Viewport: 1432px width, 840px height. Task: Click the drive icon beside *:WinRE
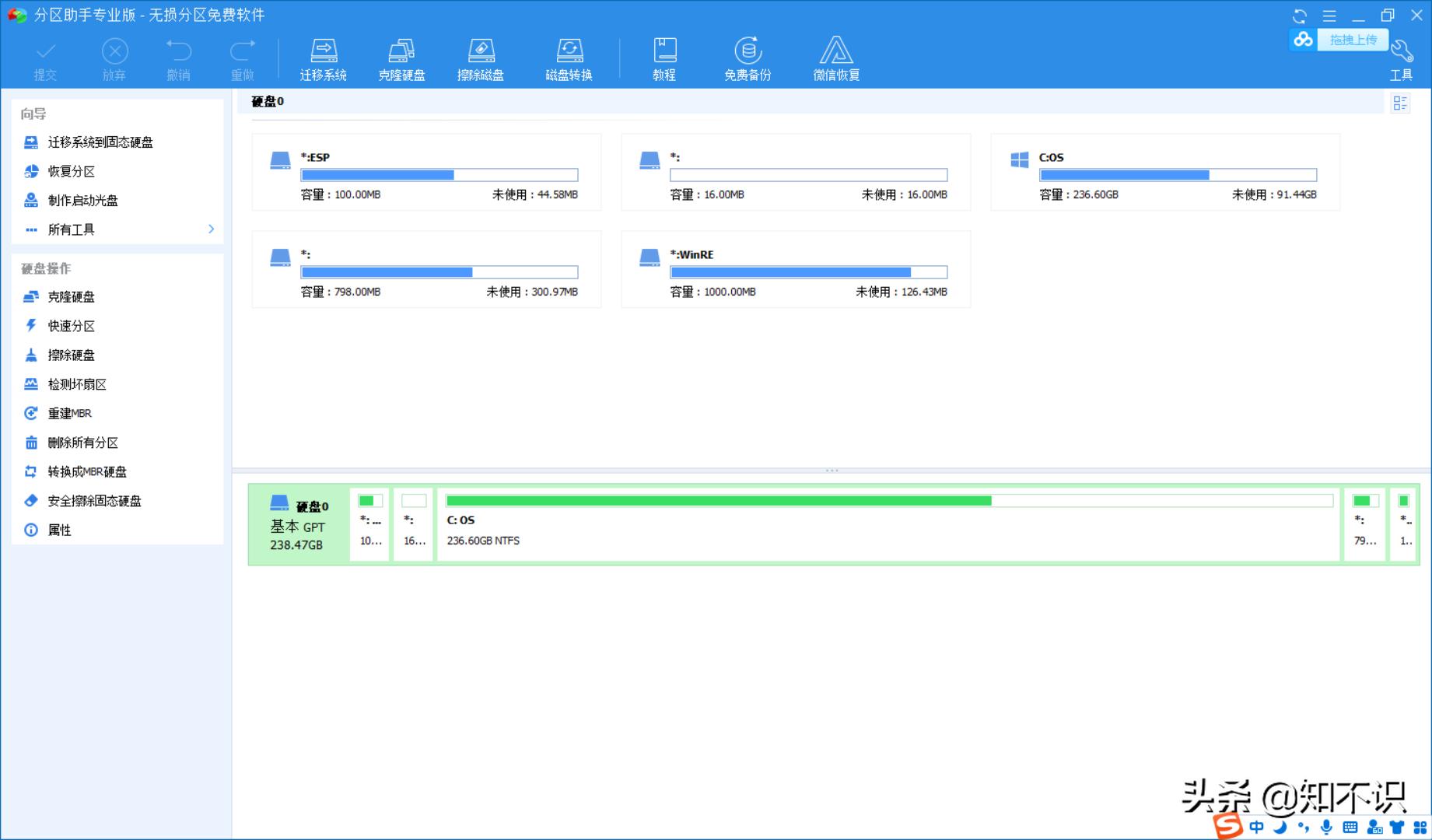click(649, 257)
